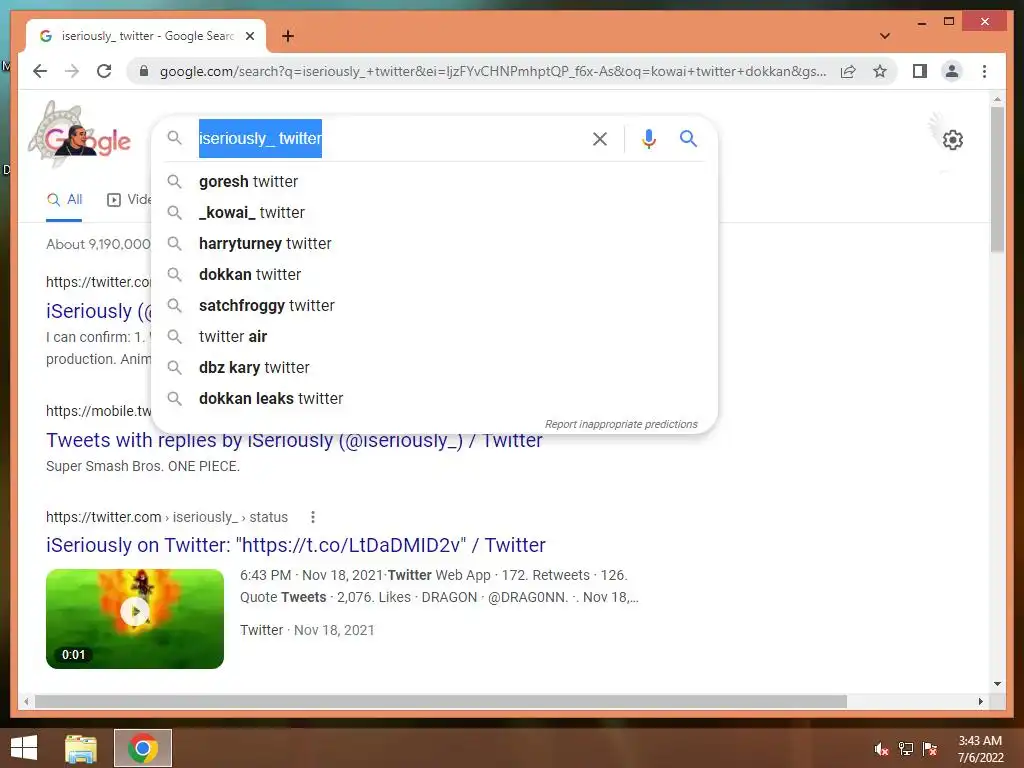Viewport: 1024px width, 768px height.
Task: Click the browser forward arrow
Action: click(x=72, y=71)
